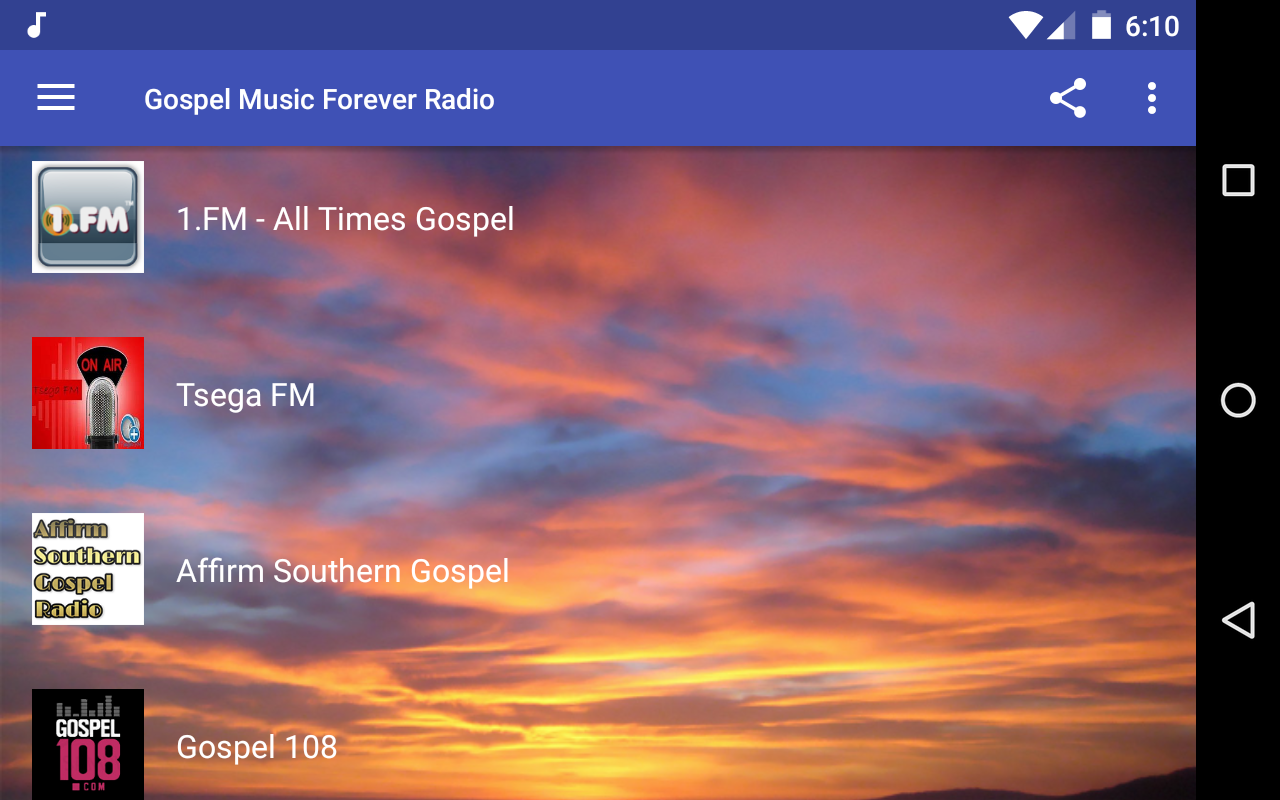Tap the 6:10 clock in status bar
Viewport: 1280px width, 800px height.
pos(1152,26)
